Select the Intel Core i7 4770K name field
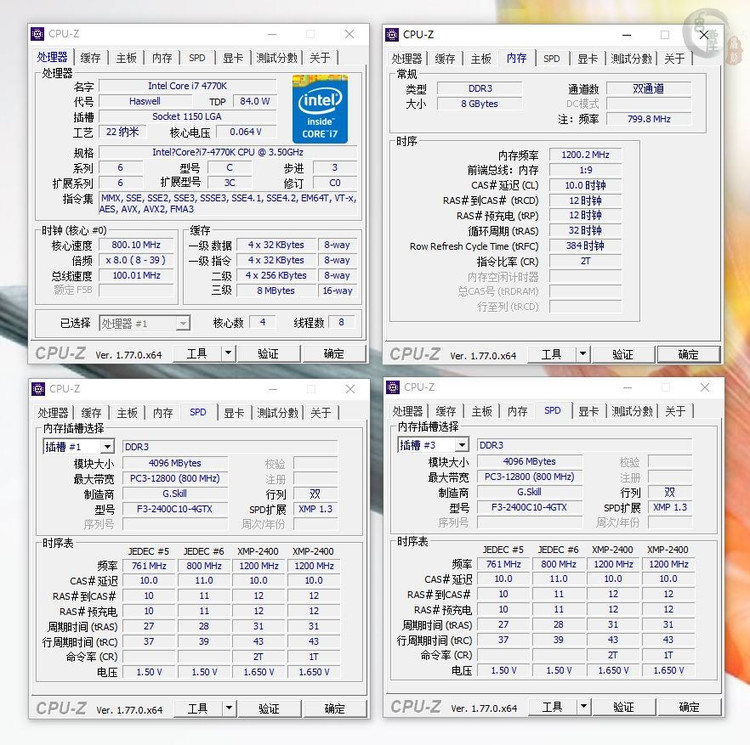The height and width of the screenshot is (745, 750). [x=188, y=86]
